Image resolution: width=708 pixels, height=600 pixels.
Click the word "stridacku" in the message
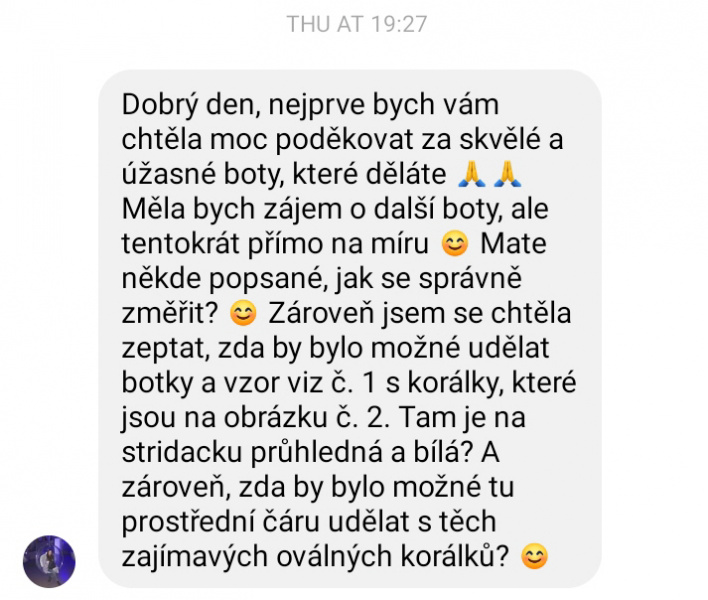pyautogui.click(x=182, y=452)
